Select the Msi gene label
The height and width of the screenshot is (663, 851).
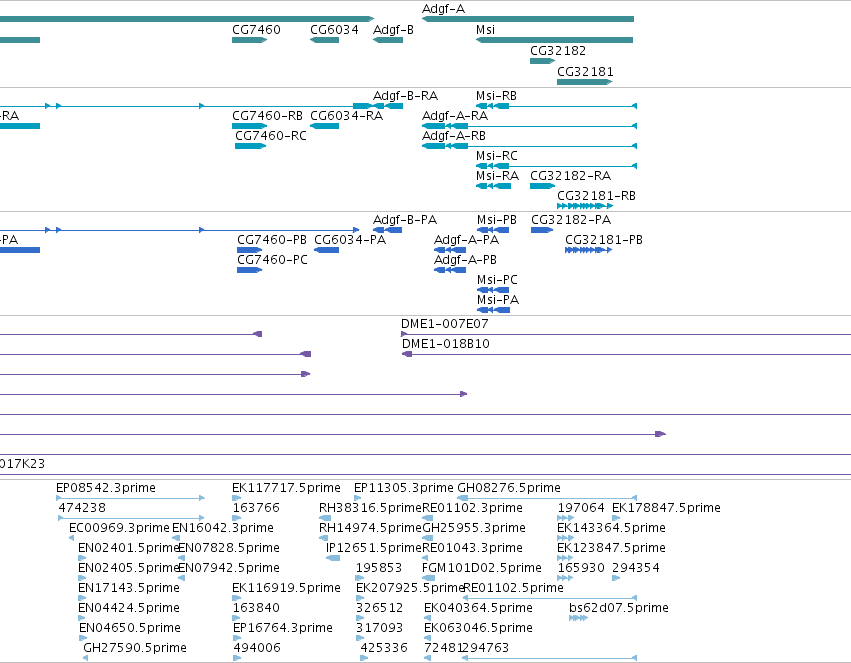485,30
